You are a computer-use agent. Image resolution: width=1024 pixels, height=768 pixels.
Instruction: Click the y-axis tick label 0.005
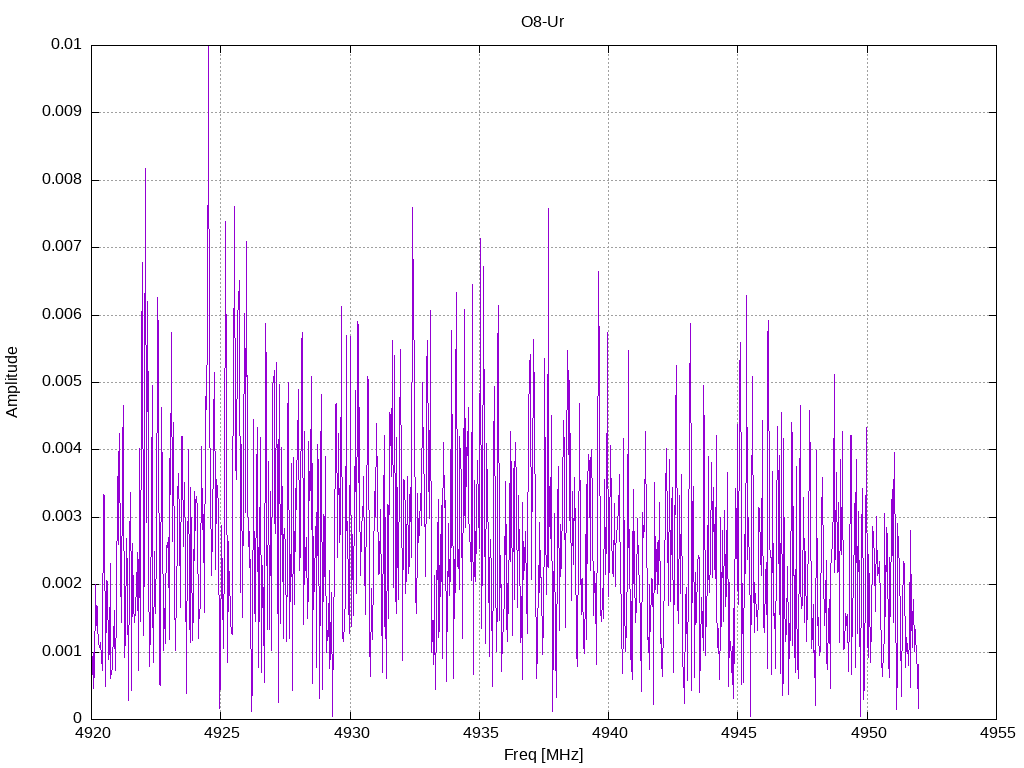point(62,381)
